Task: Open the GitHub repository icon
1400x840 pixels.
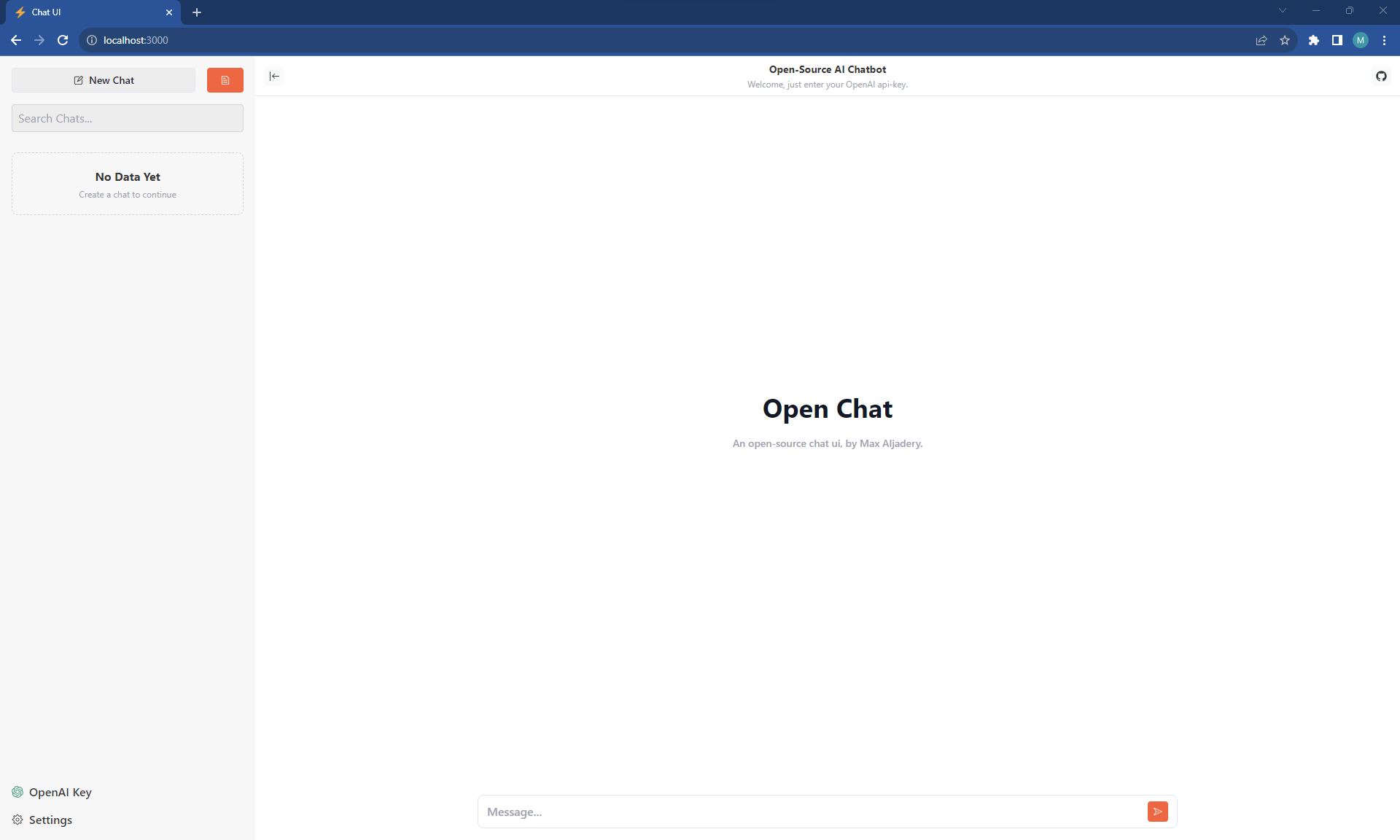Action: click(1381, 76)
